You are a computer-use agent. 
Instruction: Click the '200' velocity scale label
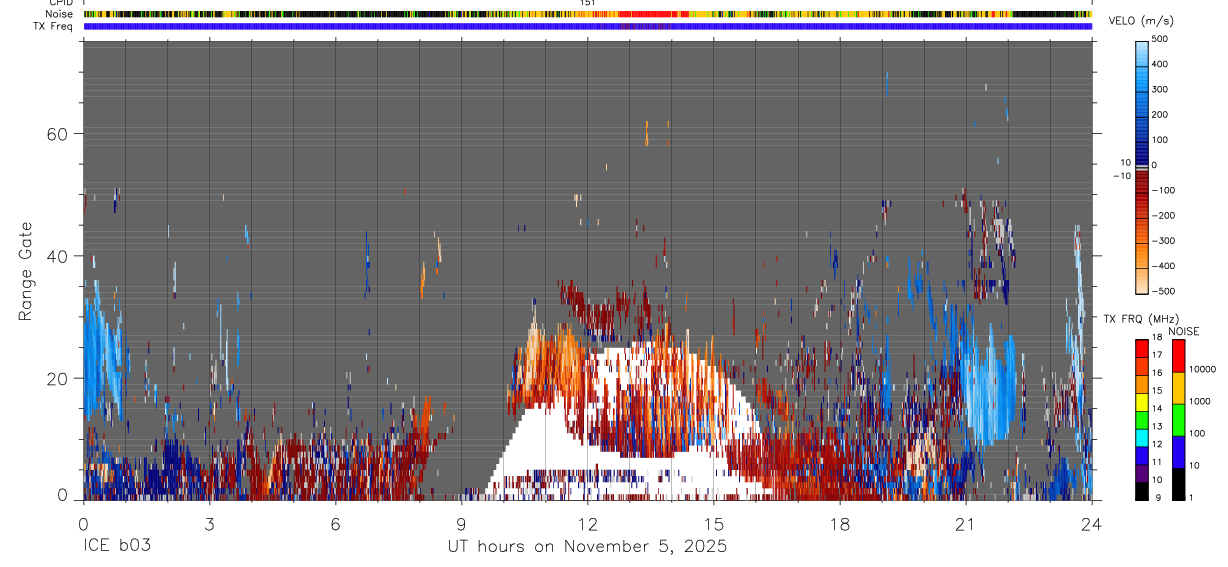[1161, 115]
